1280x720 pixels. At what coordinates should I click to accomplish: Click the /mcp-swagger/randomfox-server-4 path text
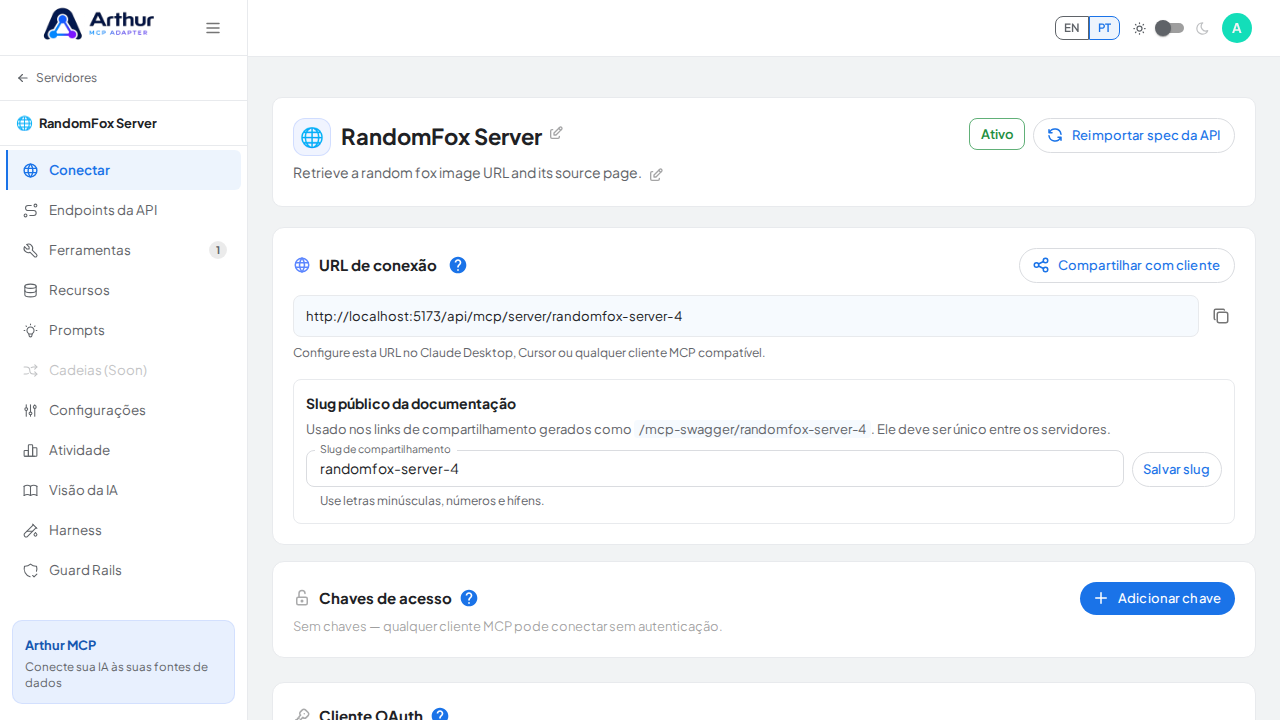752,429
